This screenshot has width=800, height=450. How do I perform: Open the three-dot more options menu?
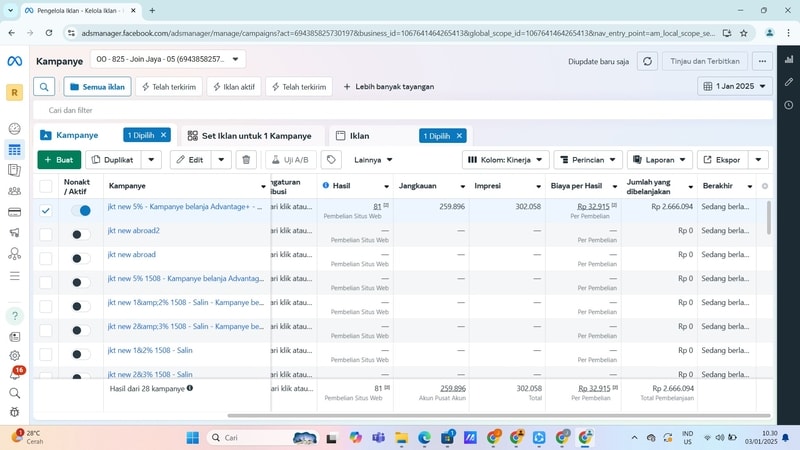click(762, 61)
